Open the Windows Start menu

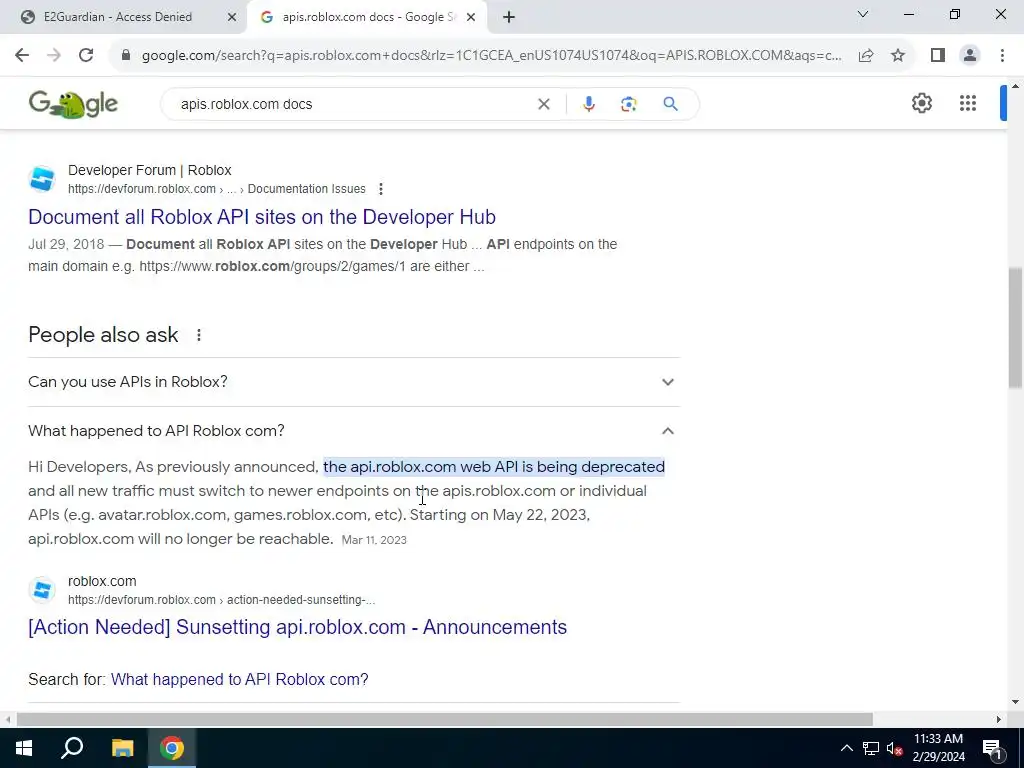24,748
